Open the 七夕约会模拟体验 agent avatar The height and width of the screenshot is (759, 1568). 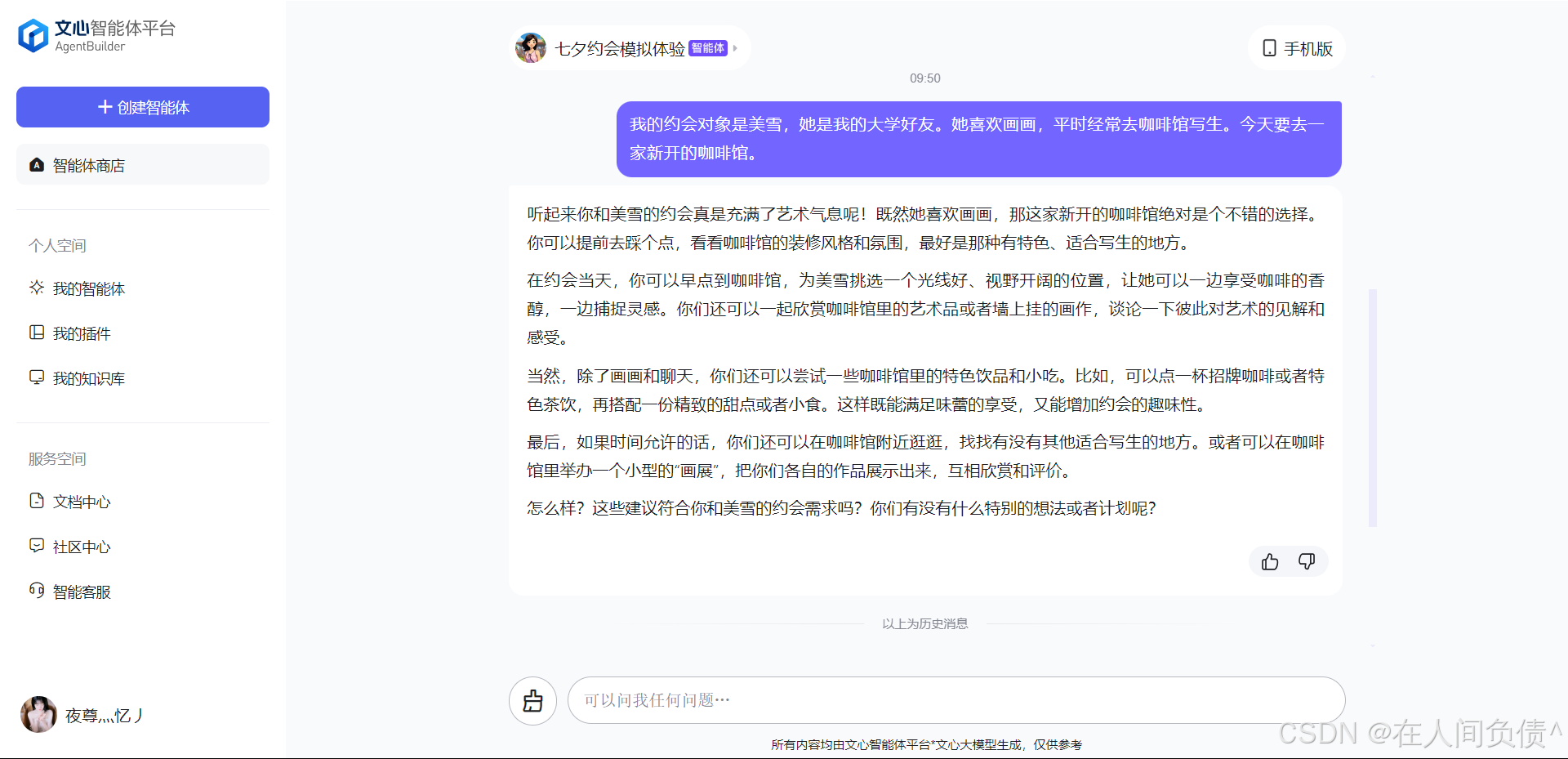(531, 47)
